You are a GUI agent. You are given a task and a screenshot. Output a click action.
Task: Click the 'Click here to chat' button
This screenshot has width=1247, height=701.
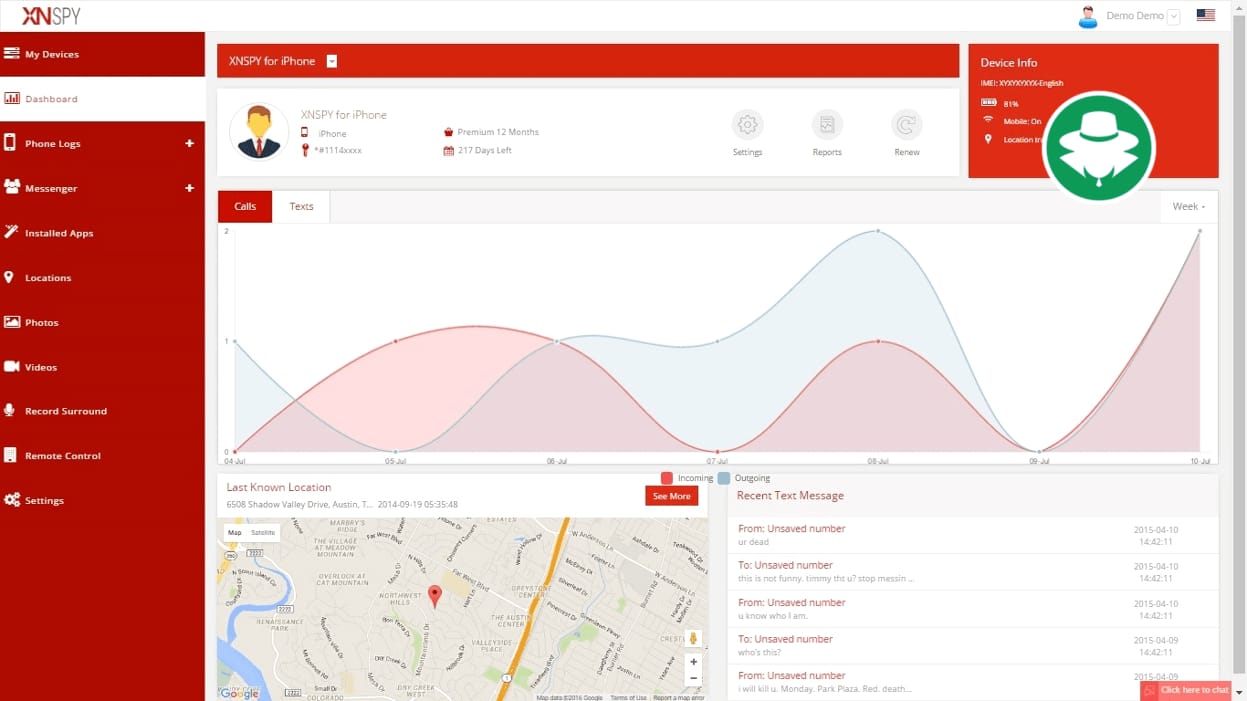tap(1187, 690)
